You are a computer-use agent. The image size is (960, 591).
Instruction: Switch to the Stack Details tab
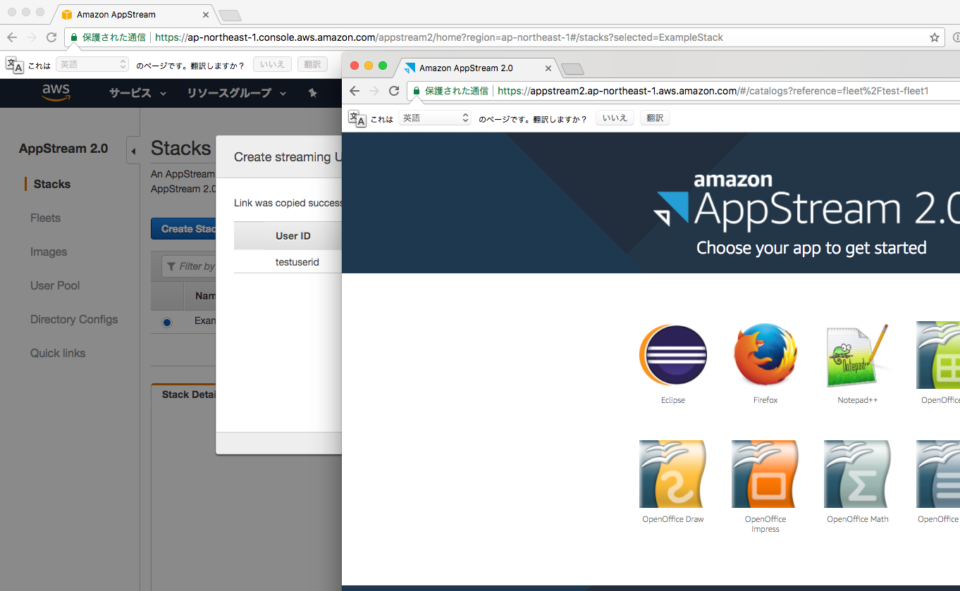pos(187,394)
